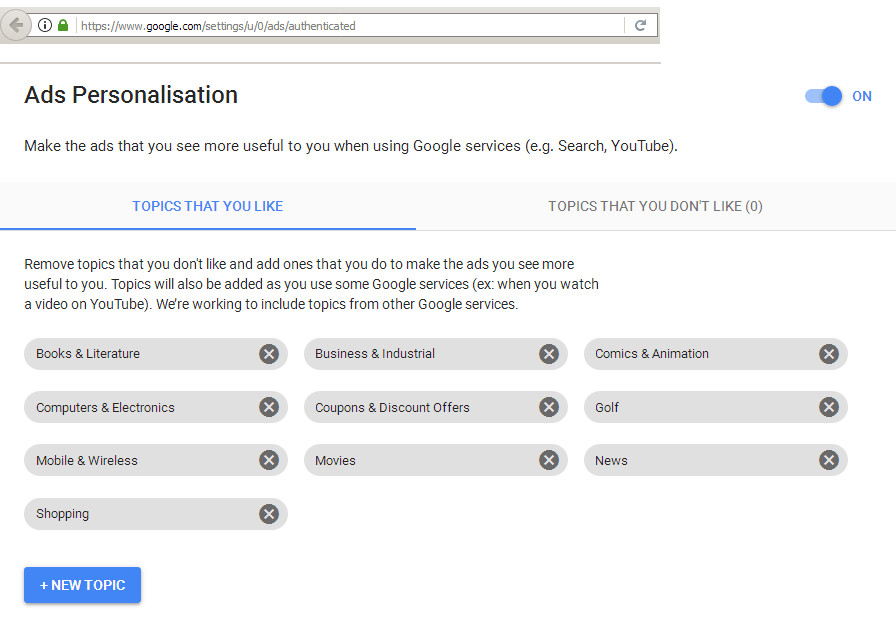Go back using the browser back arrow
The width and height of the screenshot is (896, 620).
tap(15, 25)
